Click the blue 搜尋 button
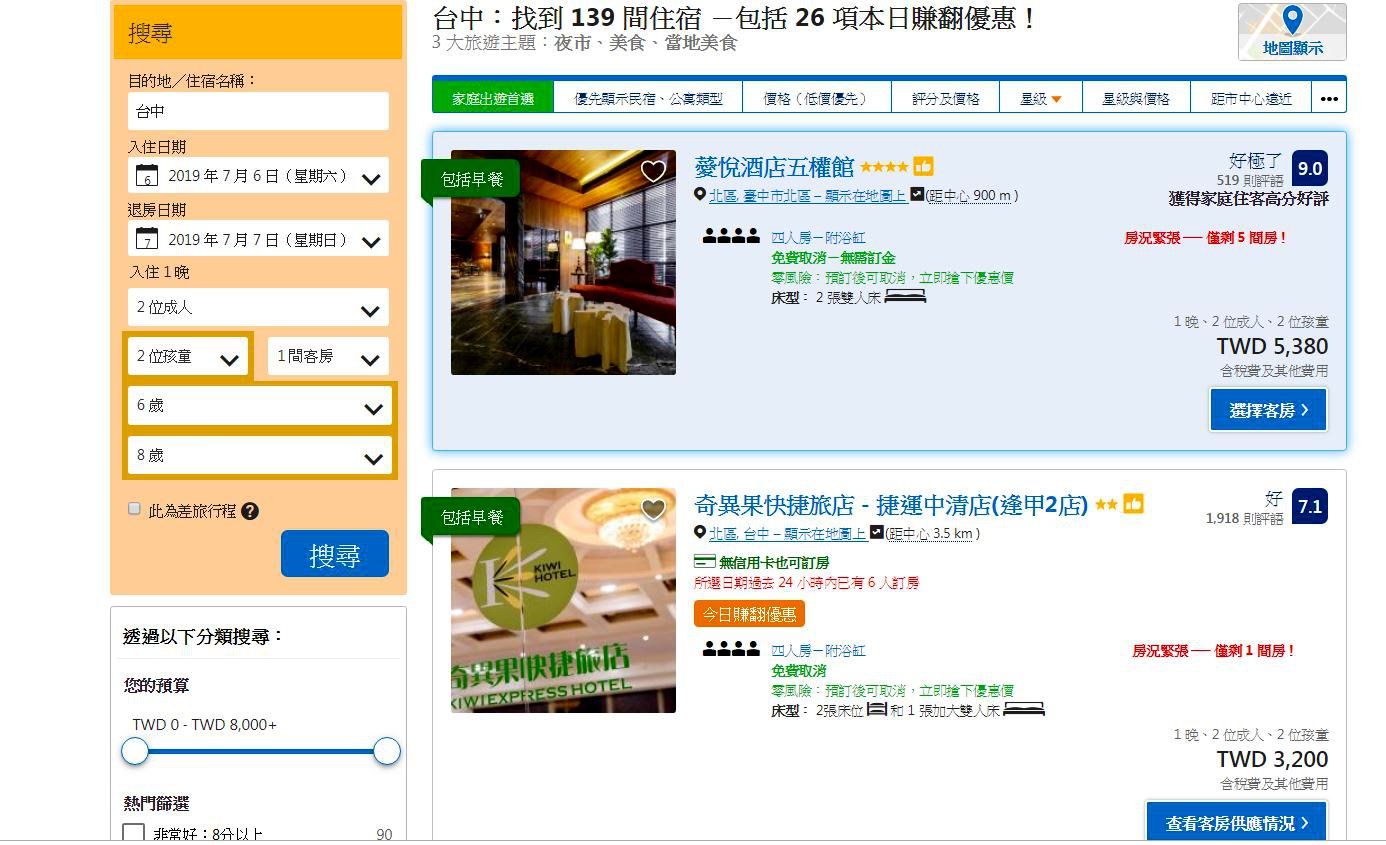This screenshot has height=845, width=1386. (334, 554)
